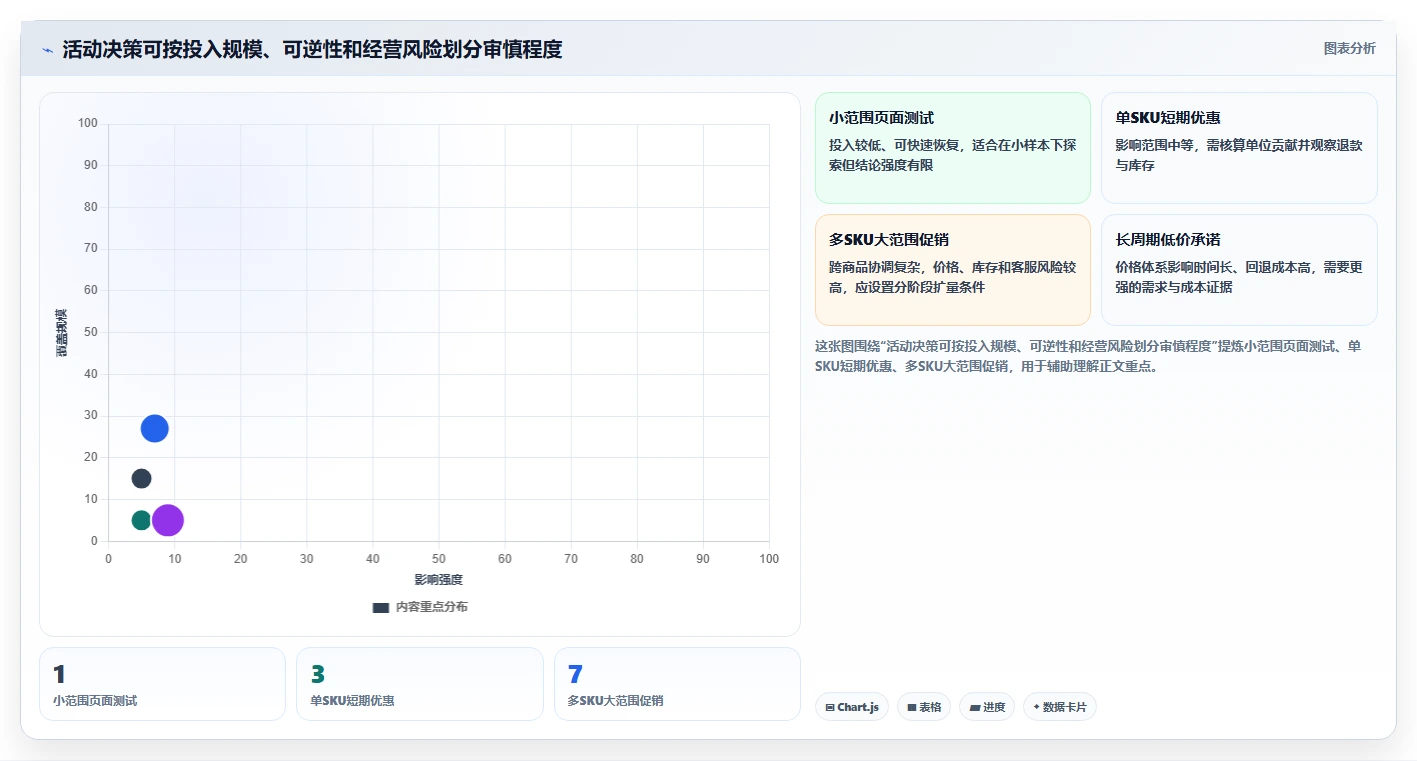Click the 覆盖规模 y-axis title
The width and height of the screenshot is (1417, 761).
pyautogui.click(x=62, y=332)
